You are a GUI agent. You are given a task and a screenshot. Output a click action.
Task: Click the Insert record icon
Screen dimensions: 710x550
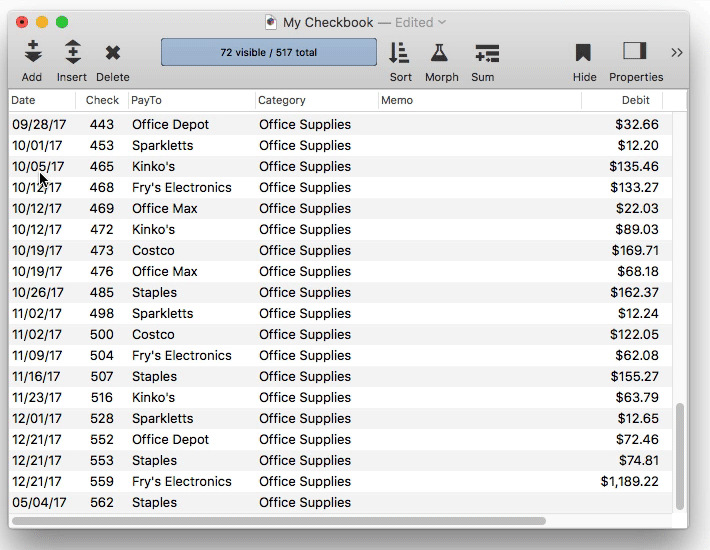[72, 53]
